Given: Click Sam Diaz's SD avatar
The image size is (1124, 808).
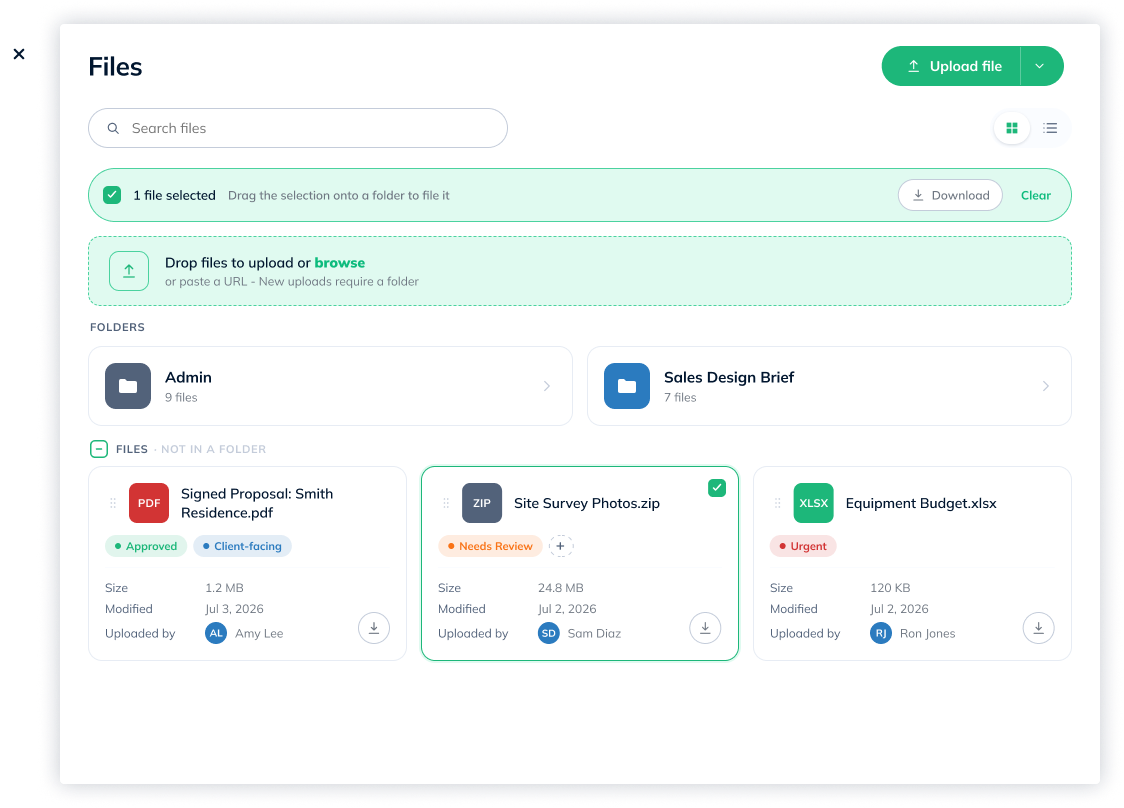Looking at the screenshot, I should 549,634.
